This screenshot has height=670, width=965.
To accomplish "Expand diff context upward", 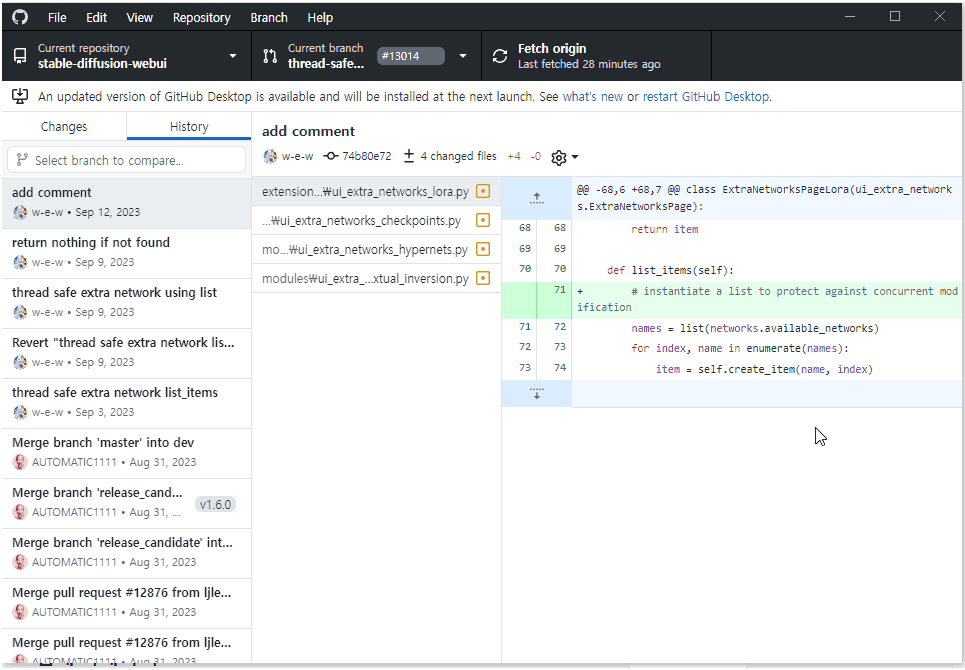I will click(x=537, y=198).
